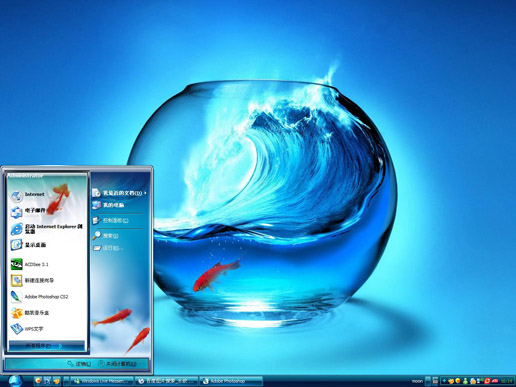Viewport: 516px width, 387px height.
Task: Click the Show Desktop icon in Start menu
Action: click(x=16, y=245)
